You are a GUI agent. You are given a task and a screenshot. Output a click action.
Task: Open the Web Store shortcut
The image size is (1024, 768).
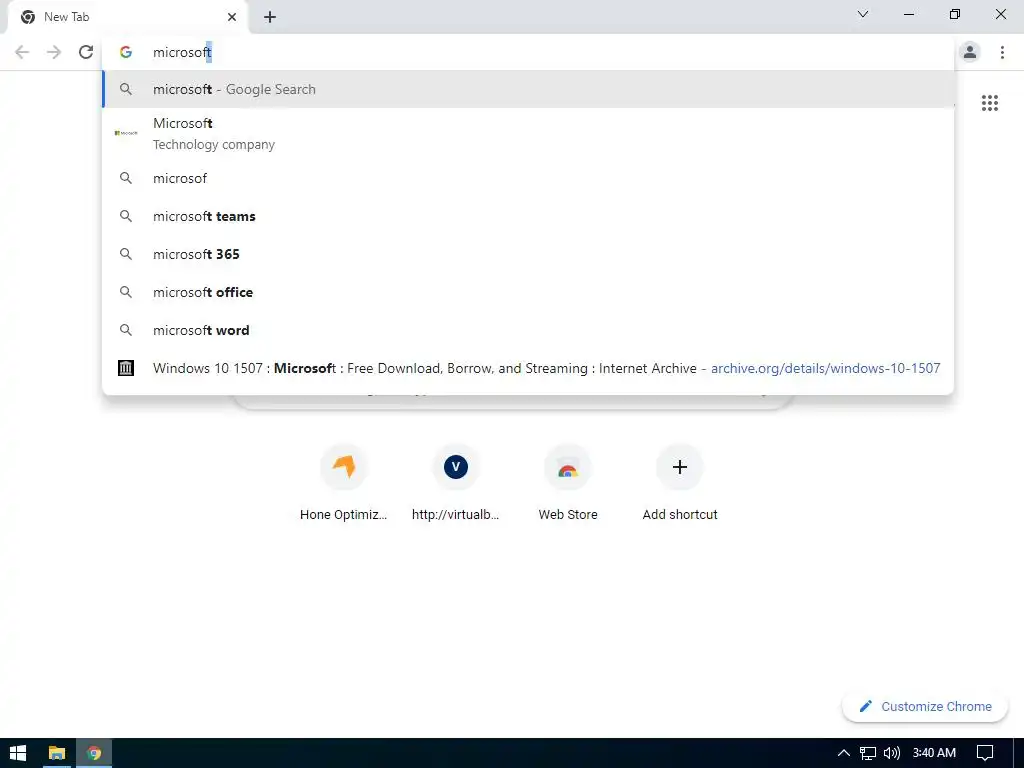[x=568, y=484]
